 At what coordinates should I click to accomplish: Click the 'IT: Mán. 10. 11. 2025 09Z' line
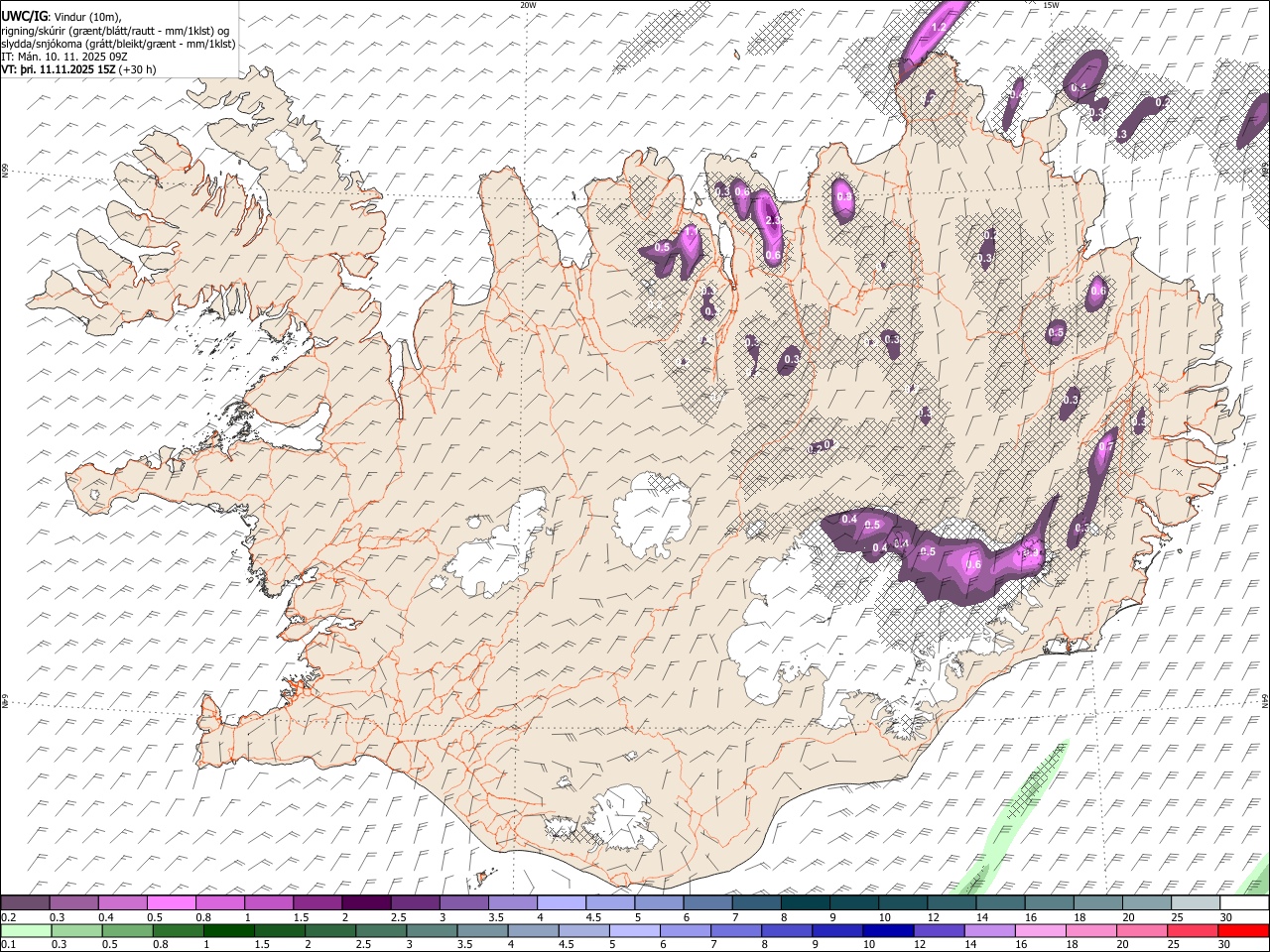click(x=64, y=57)
